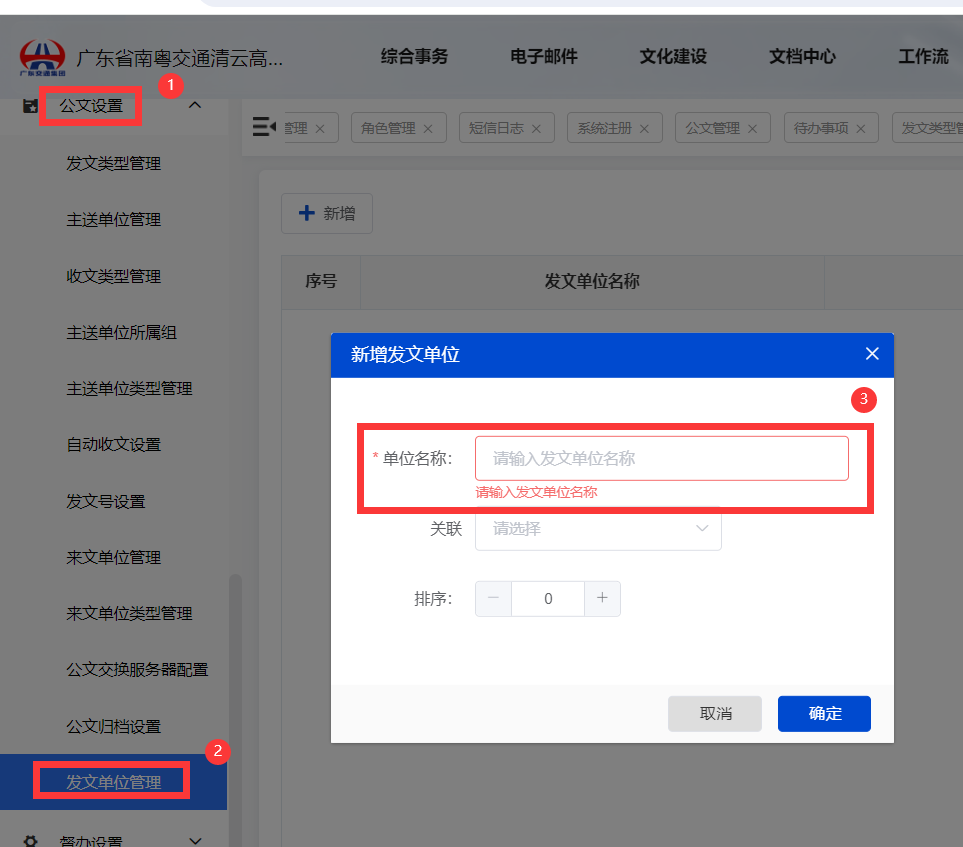The image size is (963, 847).
Task: Open 来文单位管理 in the sidebar
Action: click(x=114, y=558)
